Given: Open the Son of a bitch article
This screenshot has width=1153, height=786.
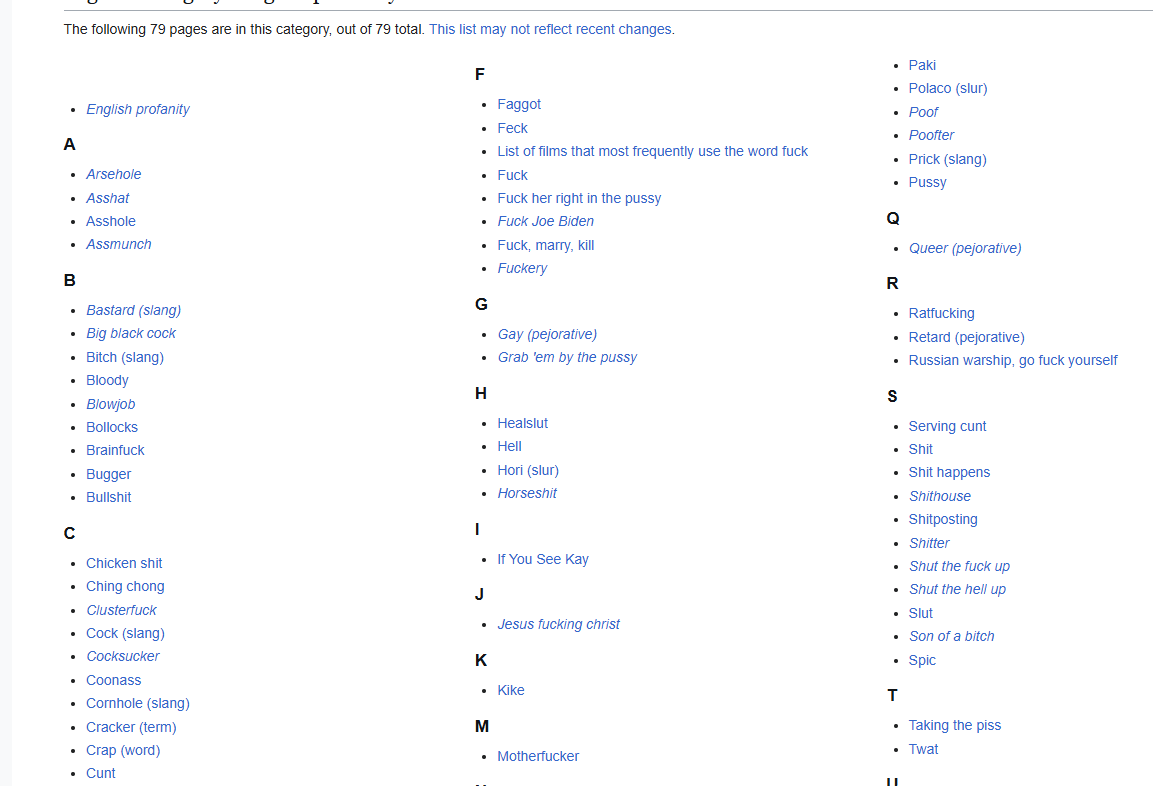Looking at the screenshot, I should (951, 636).
